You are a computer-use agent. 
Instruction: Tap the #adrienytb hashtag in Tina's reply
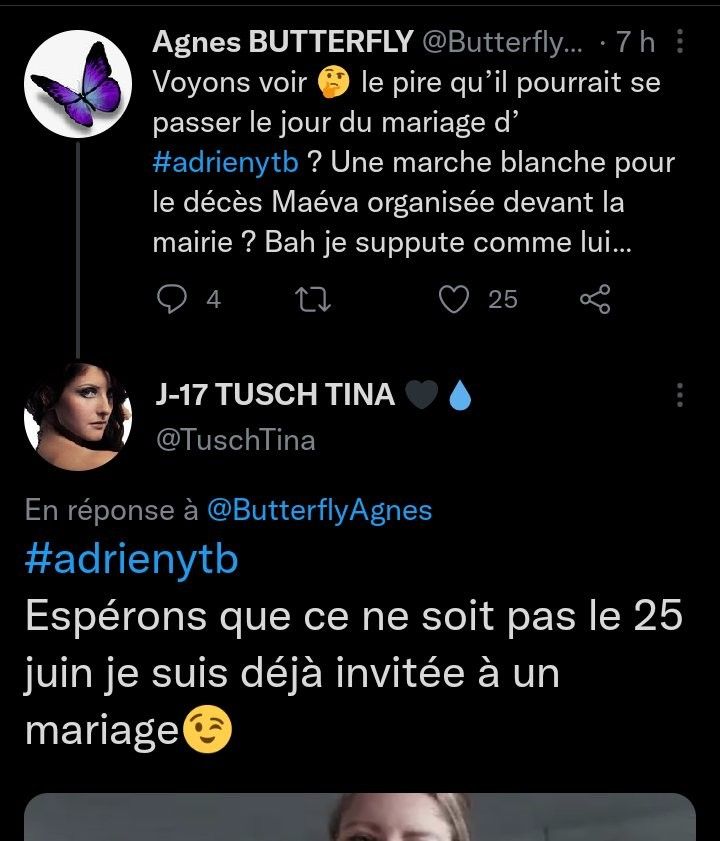(131, 559)
